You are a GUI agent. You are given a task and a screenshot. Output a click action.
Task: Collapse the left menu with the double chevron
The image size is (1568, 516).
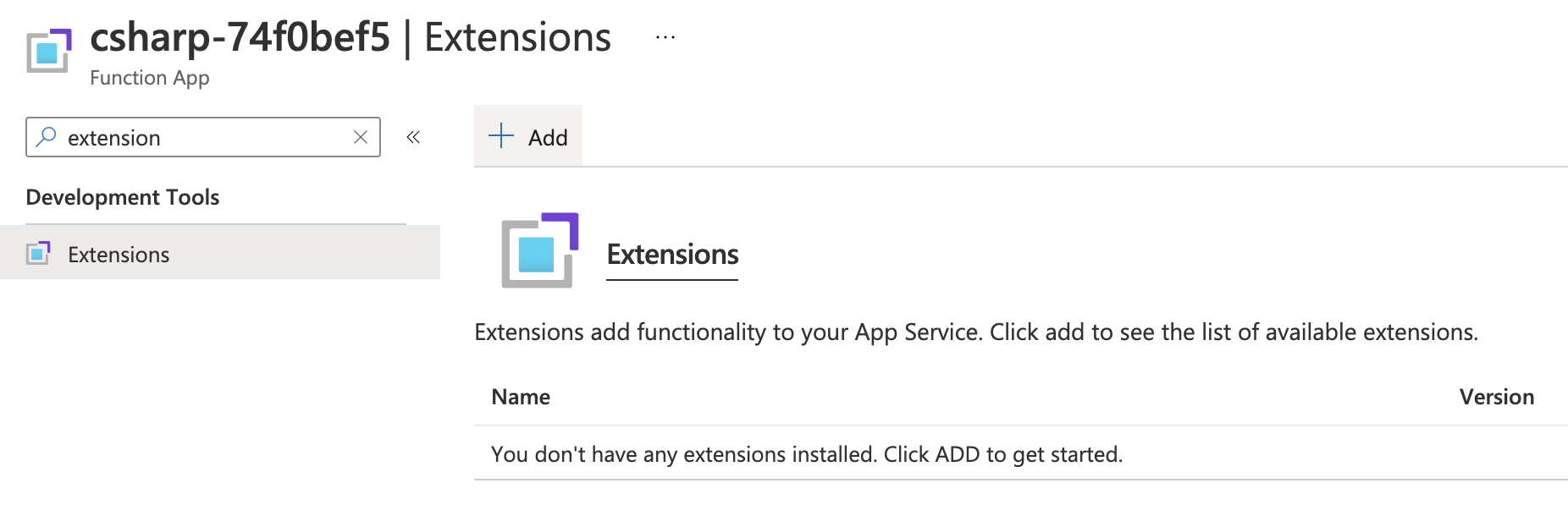click(x=413, y=136)
